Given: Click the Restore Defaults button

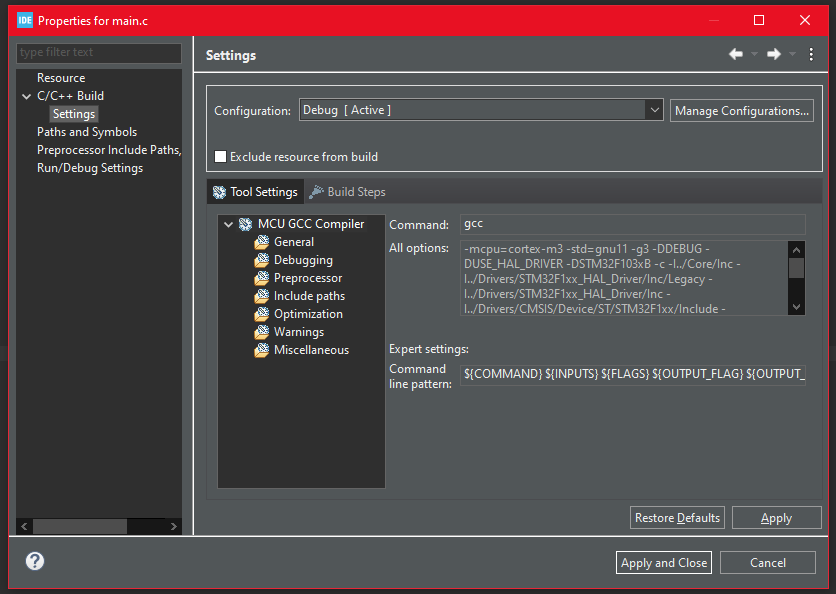Looking at the screenshot, I should pyautogui.click(x=677, y=518).
